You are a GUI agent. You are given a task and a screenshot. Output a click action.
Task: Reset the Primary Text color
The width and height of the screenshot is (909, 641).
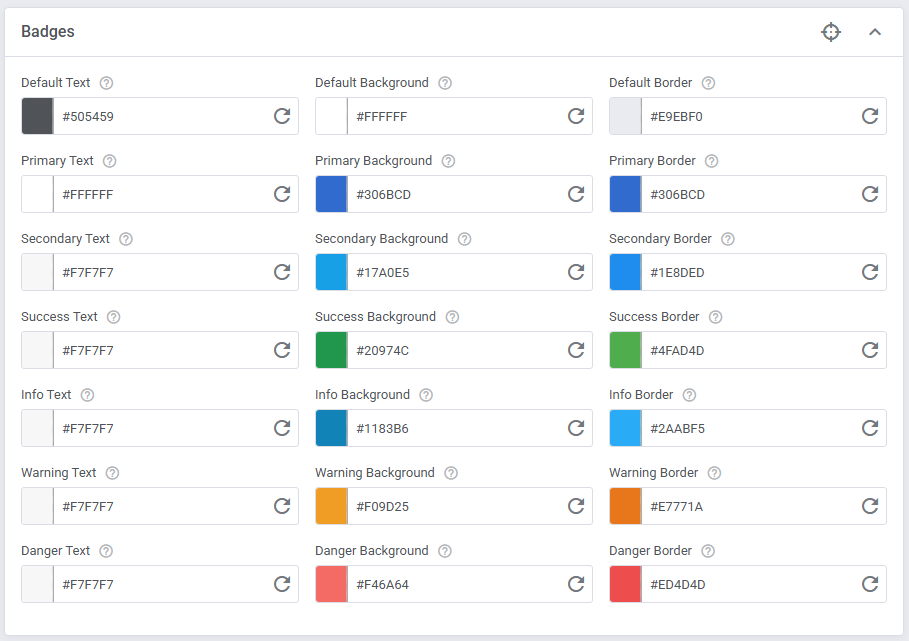(282, 194)
